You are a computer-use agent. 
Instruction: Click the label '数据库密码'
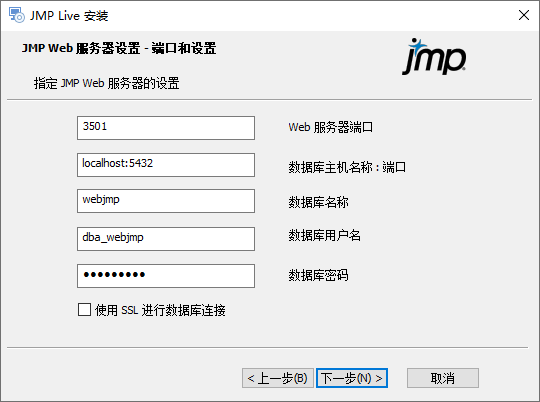point(318,275)
